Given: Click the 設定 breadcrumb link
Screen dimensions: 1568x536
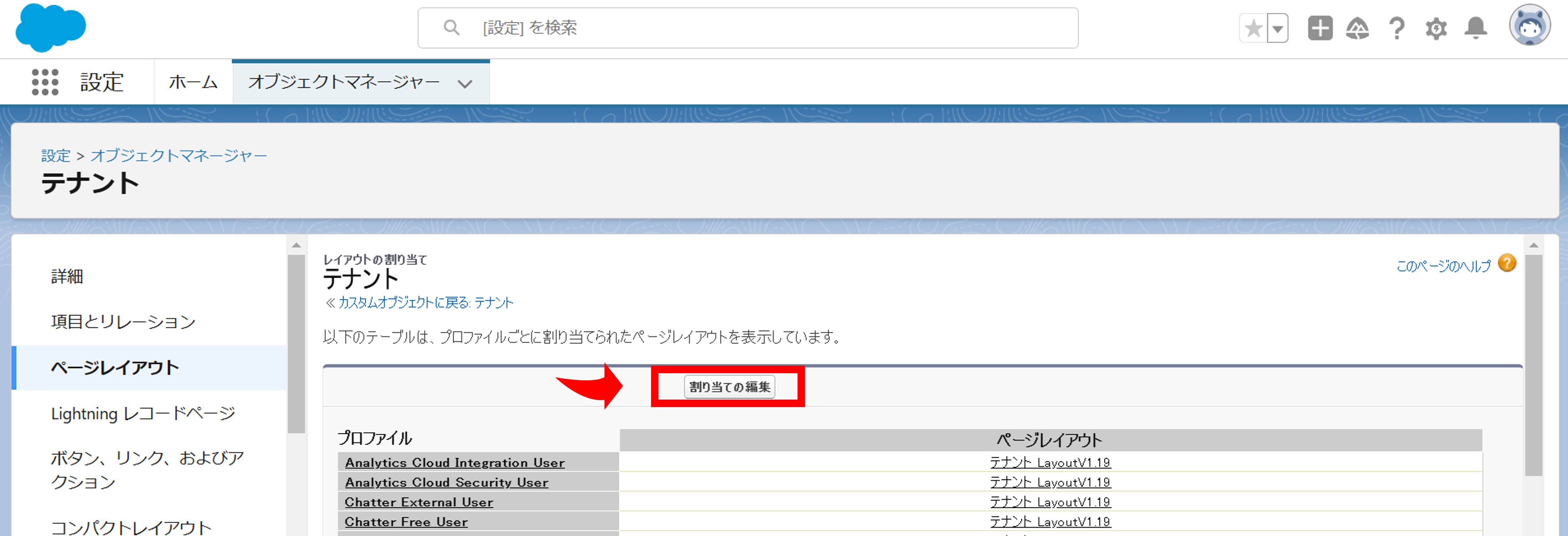Looking at the screenshot, I should tap(55, 155).
